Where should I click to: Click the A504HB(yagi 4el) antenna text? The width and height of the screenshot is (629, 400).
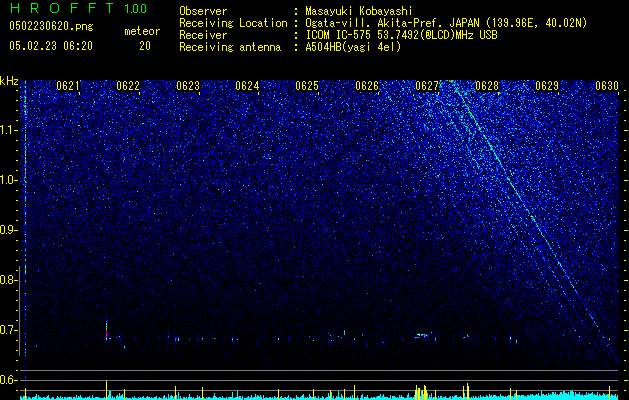click(353, 47)
